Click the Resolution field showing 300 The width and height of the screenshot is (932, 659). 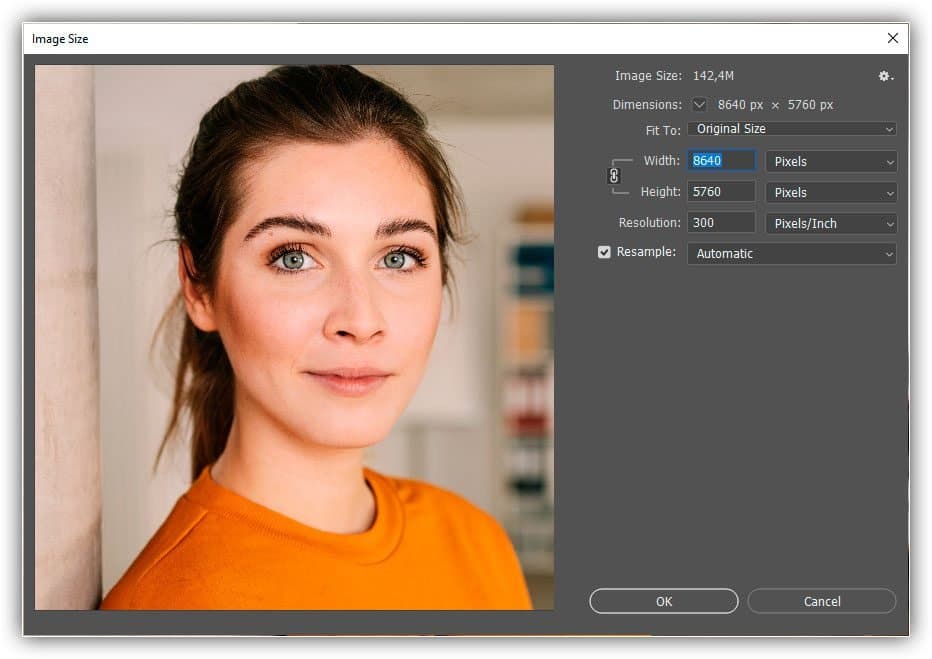tap(721, 223)
